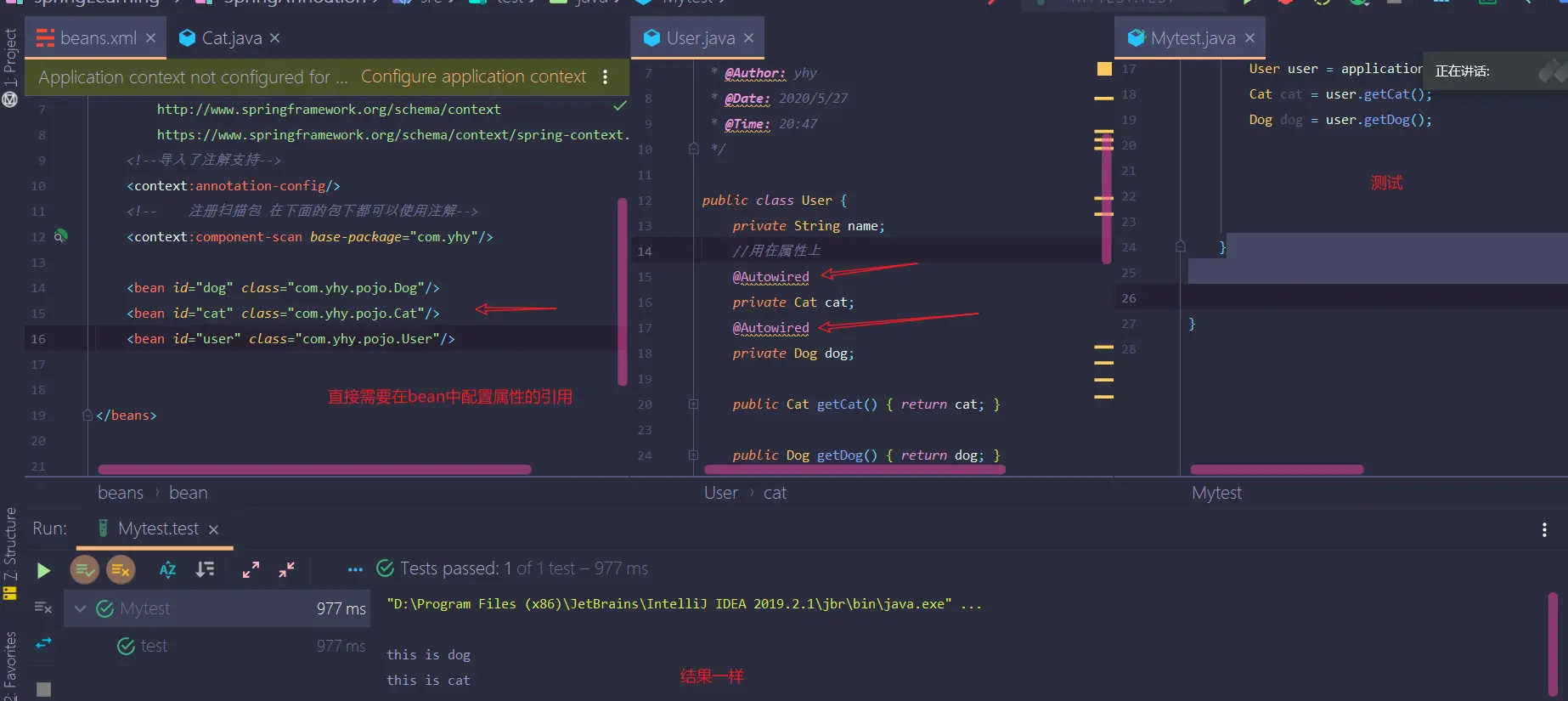Image resolution: width=1568 pixels, height=701 pixels.
Task: Click Toggle auto-test icon in Run sidebar
Action: click(x=43, y=608)
